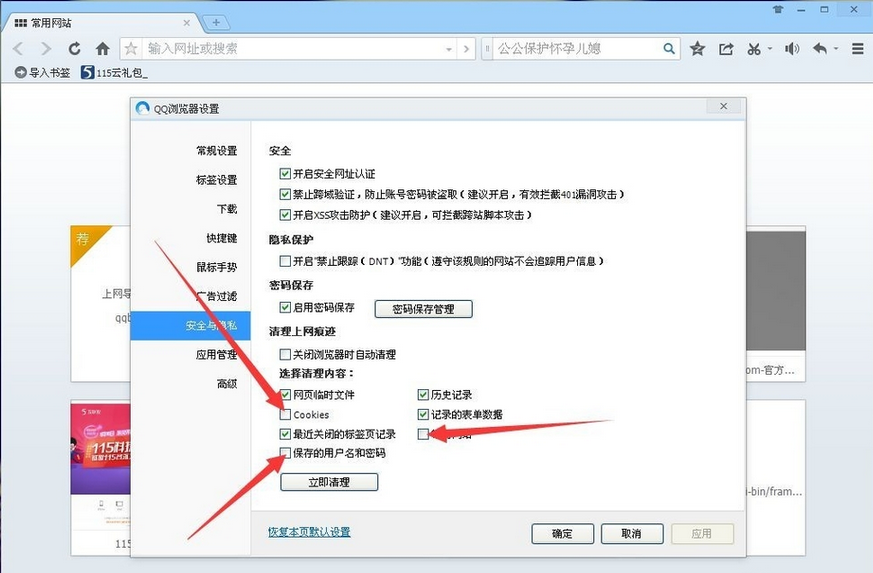The image size is (873, 573).
Task: Click 恢复本页默认设置 link
Action: coord(309,532)
